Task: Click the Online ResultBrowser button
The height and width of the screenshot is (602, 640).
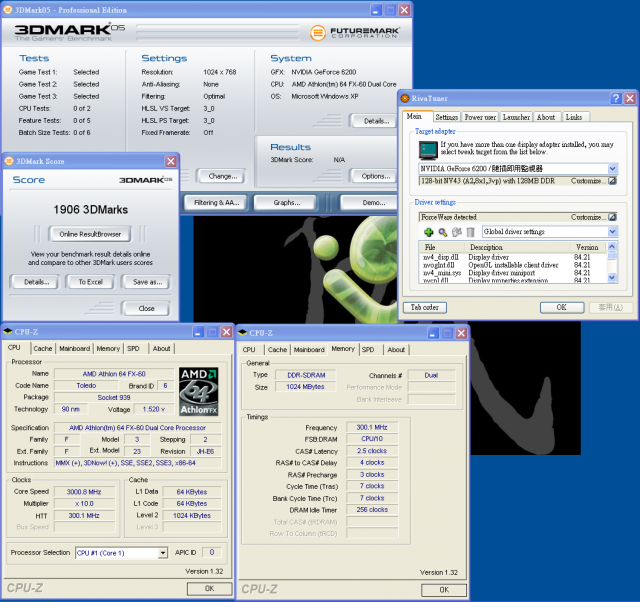Action: [x=90, y=234]
